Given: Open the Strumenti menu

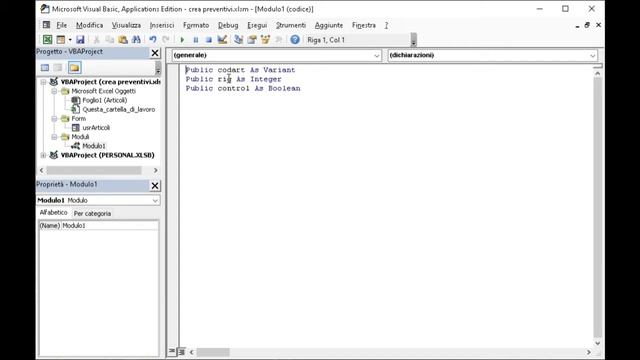Looking at the screenshot, I should [x=291, y=25].
